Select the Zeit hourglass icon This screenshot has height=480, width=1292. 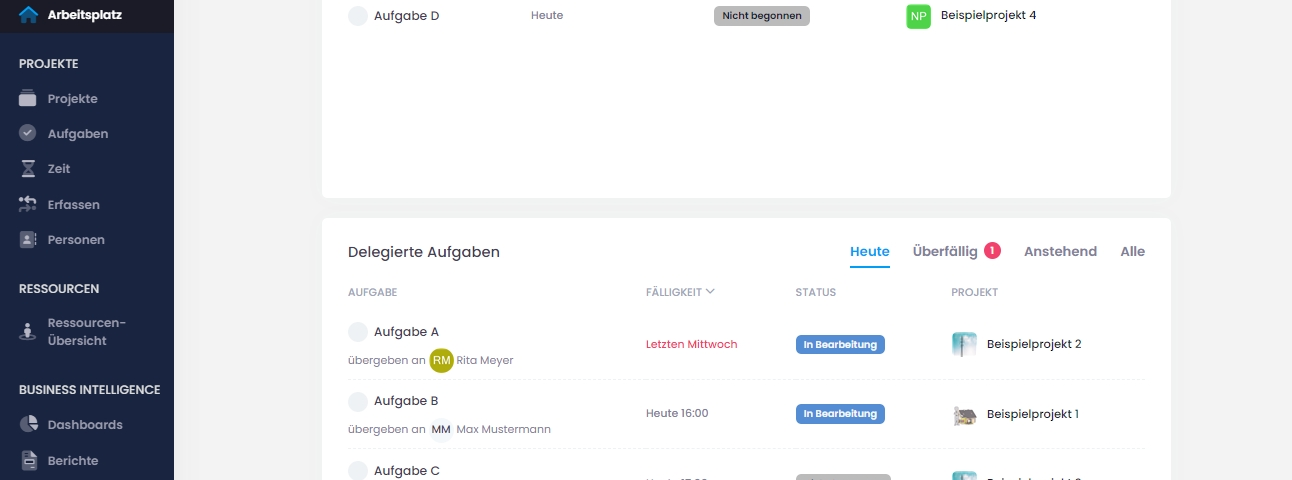coord(28,169)
